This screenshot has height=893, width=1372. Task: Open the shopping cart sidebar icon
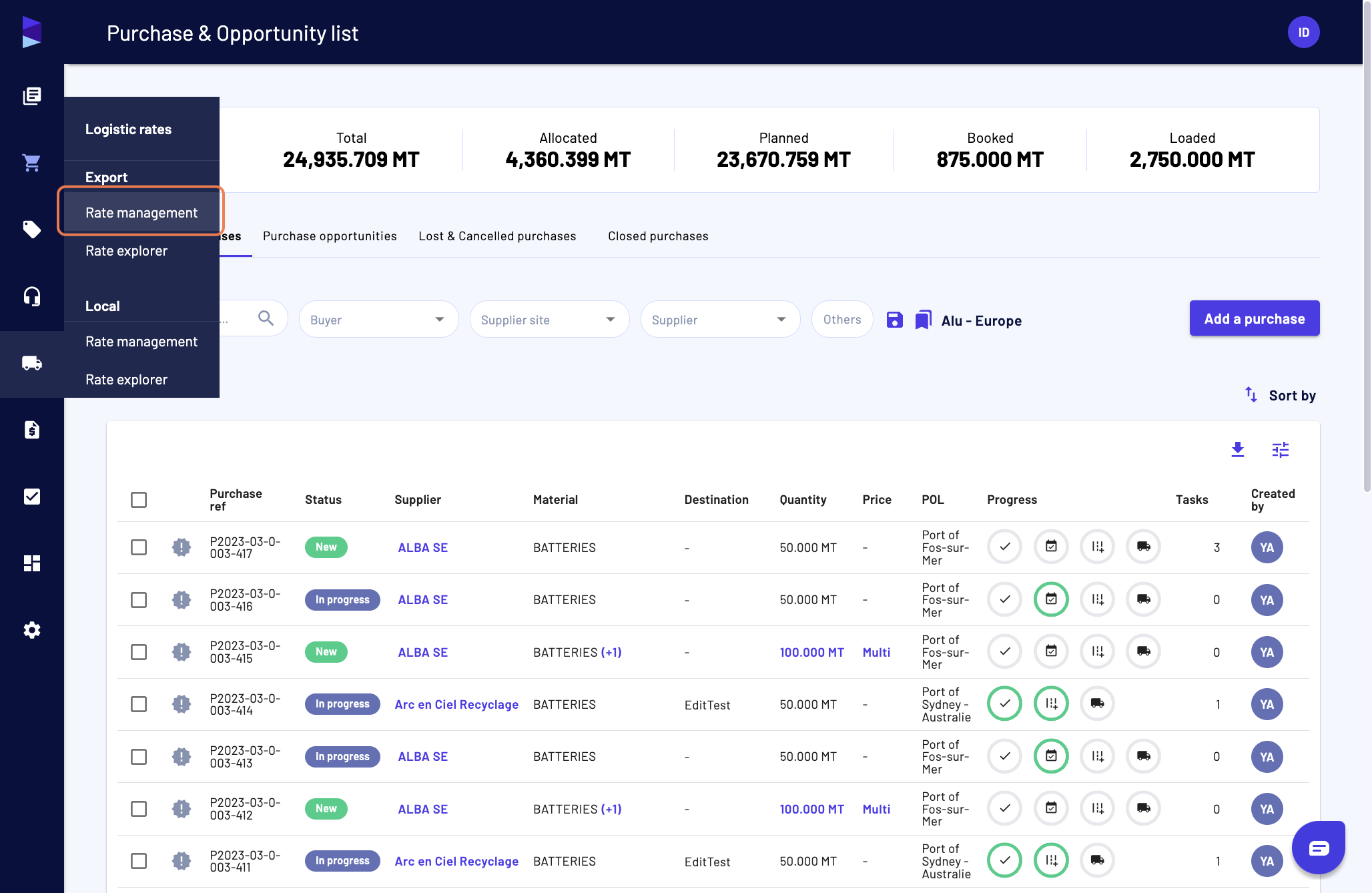[32, 163]
